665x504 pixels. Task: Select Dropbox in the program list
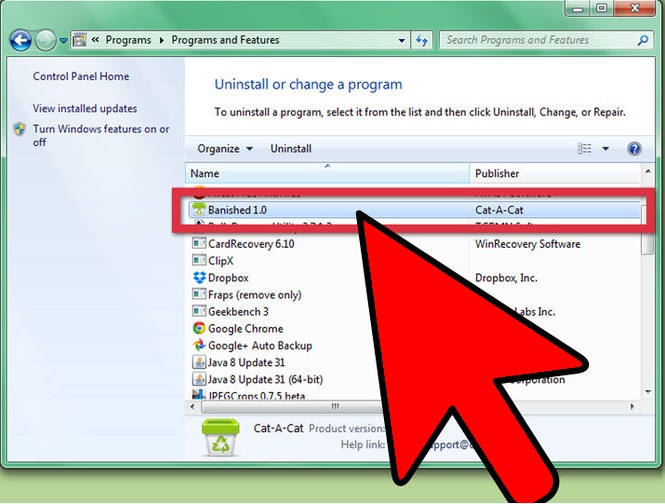[228, 278]
